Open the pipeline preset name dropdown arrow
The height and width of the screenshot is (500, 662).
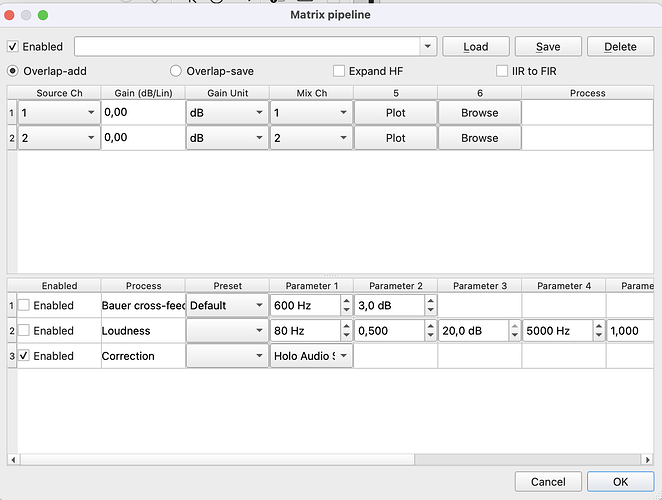[x=428, y=46]
